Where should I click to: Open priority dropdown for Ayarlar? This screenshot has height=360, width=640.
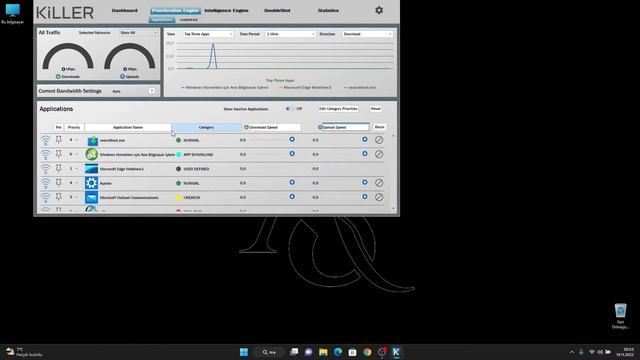click(73, 183)
